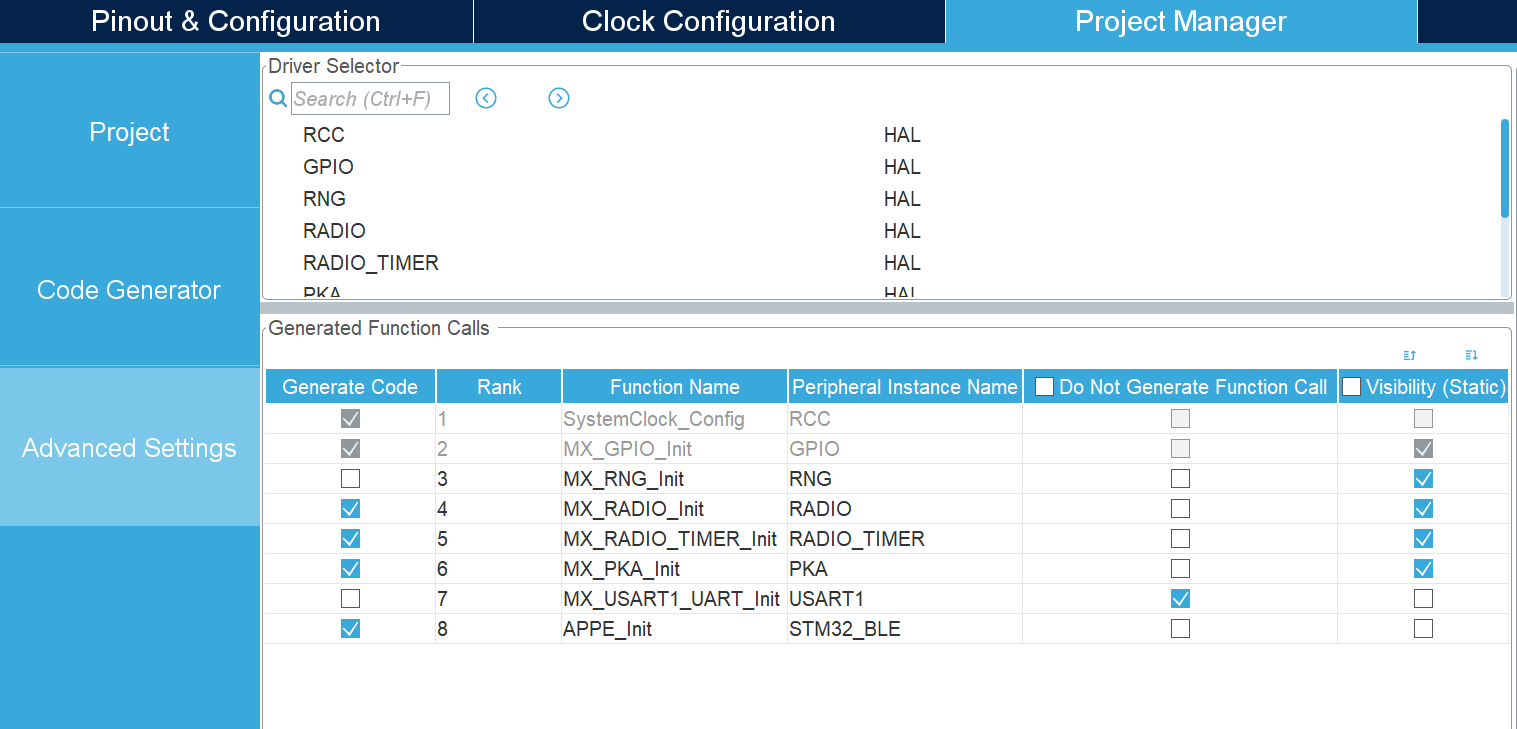Open the Pinout & Configuration tab
This screenshot has width=1517, height=729.
pyautogui.click(x=236, y=21)
